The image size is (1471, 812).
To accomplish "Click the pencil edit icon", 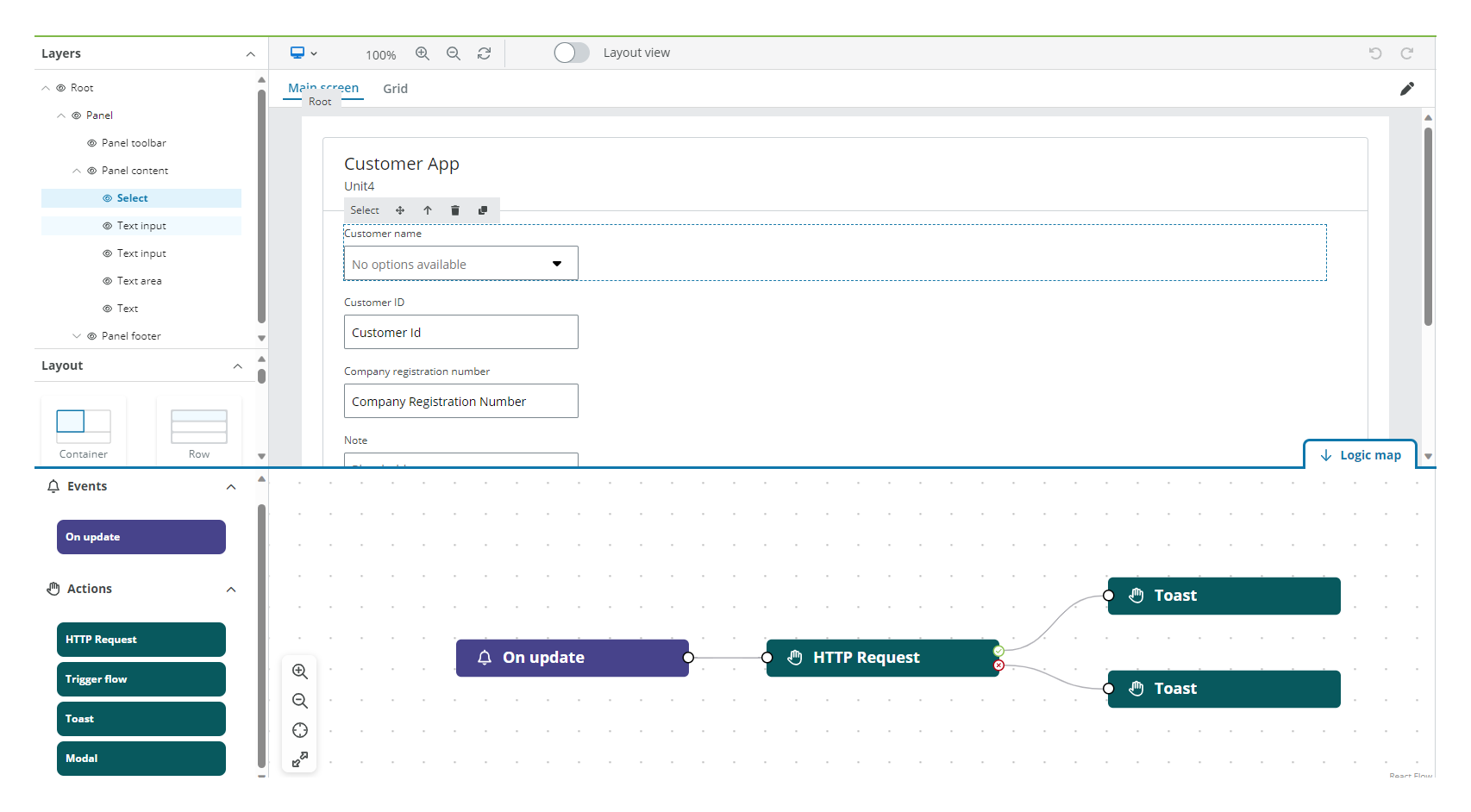I will click(1406, 89).
